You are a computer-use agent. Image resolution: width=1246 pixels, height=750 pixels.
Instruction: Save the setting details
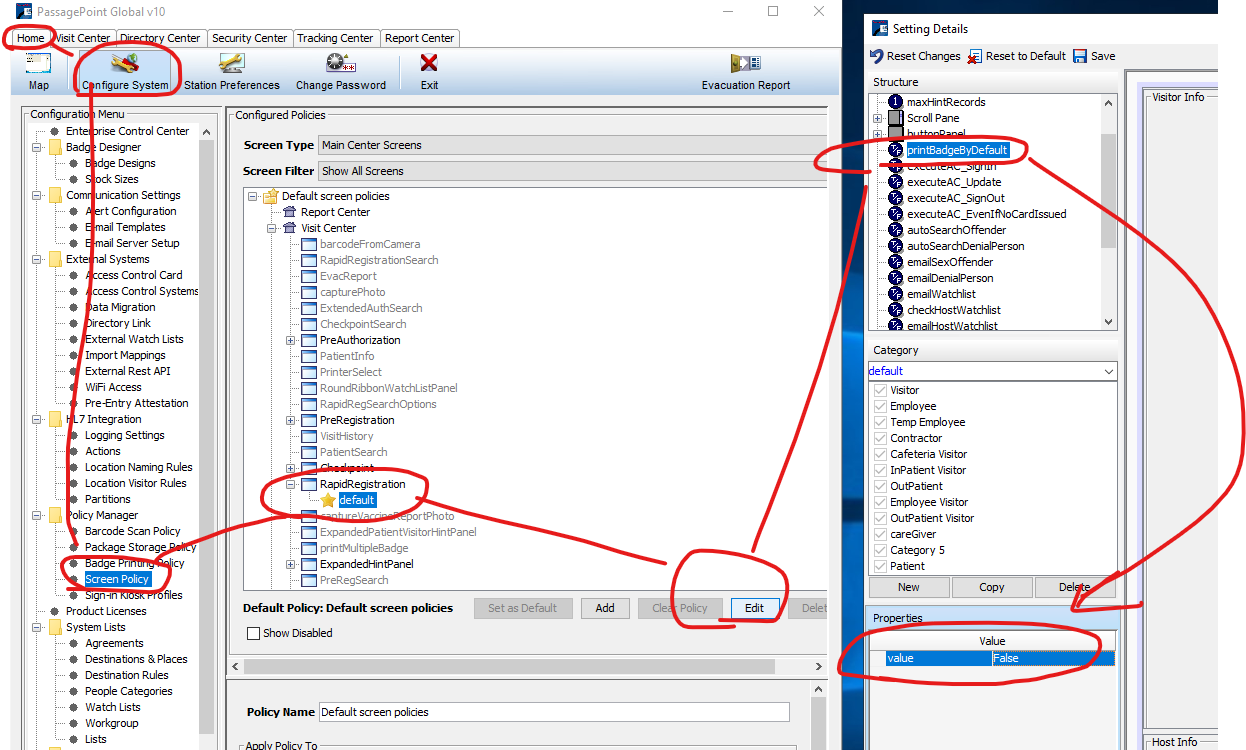[1094, 56]
